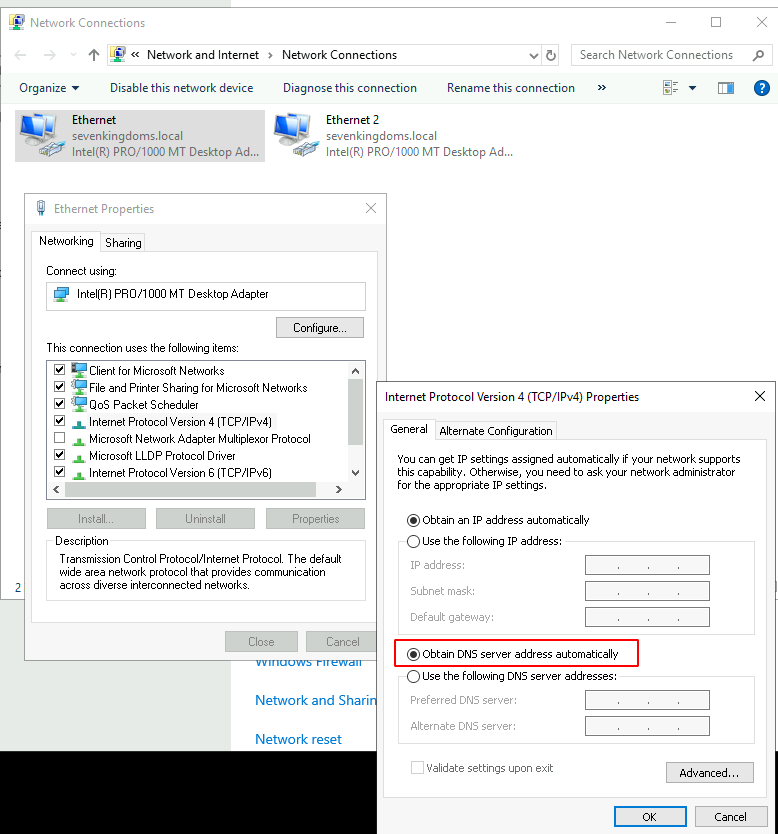
Task: Click the address bar location icon
Action: click(x=118, y=54)
